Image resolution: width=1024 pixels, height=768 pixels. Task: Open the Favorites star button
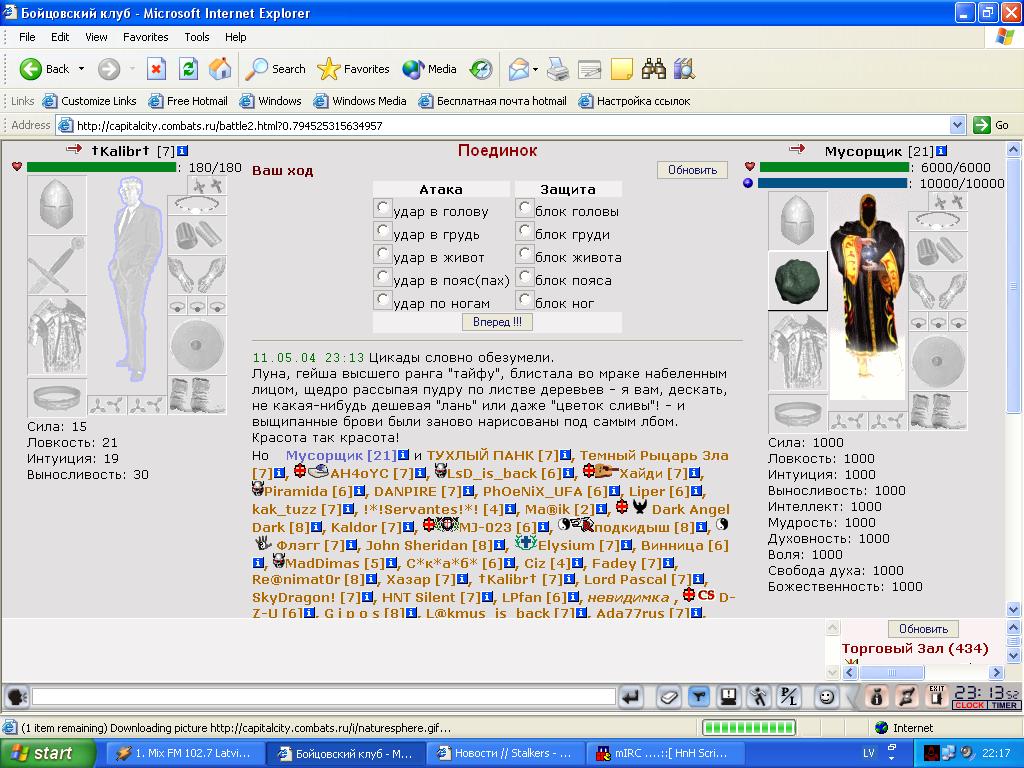[x=353, y=69]
